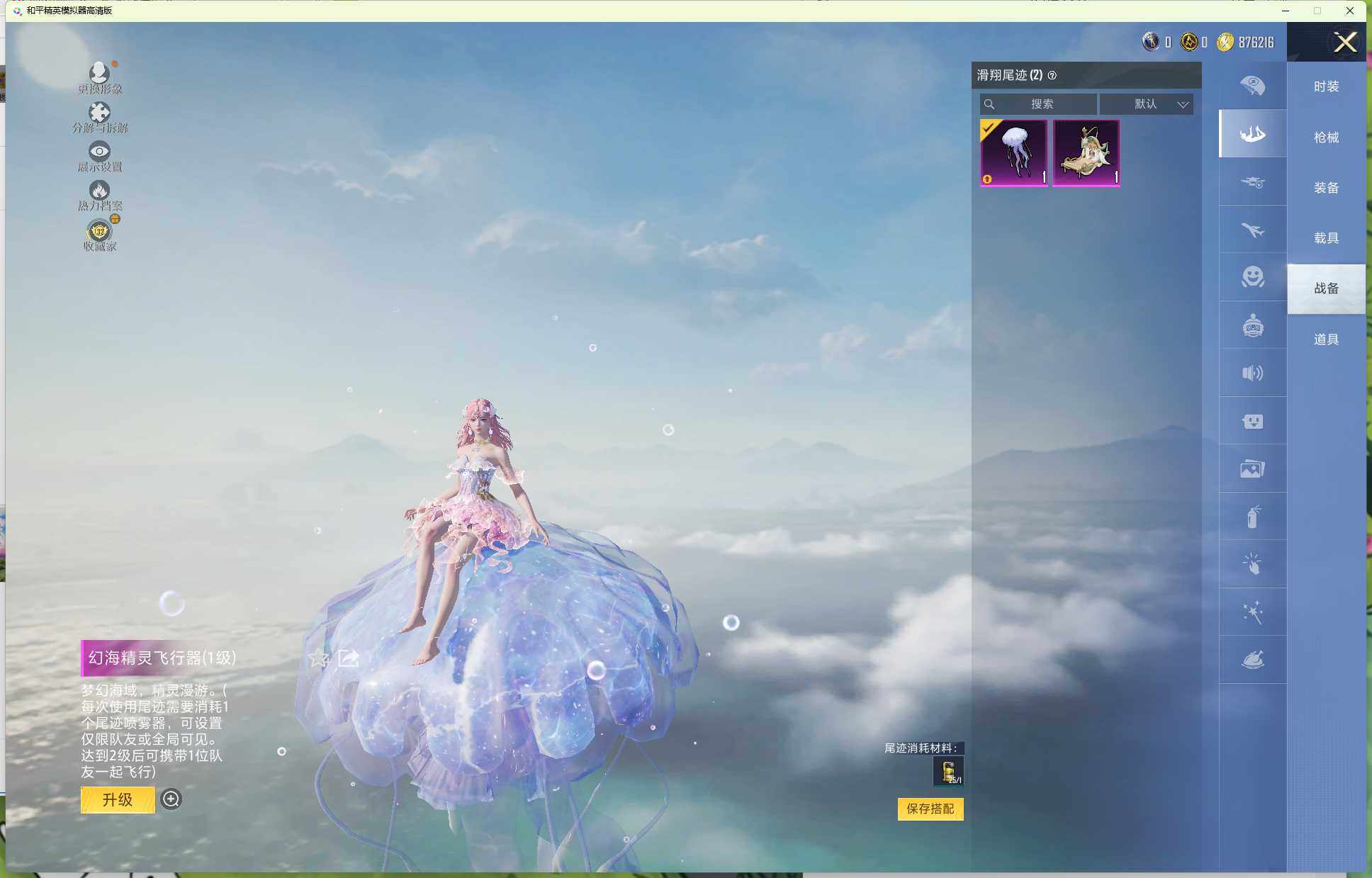1372x878 pixels.
Task: Open the spray can category icon
Action: 1252,517
